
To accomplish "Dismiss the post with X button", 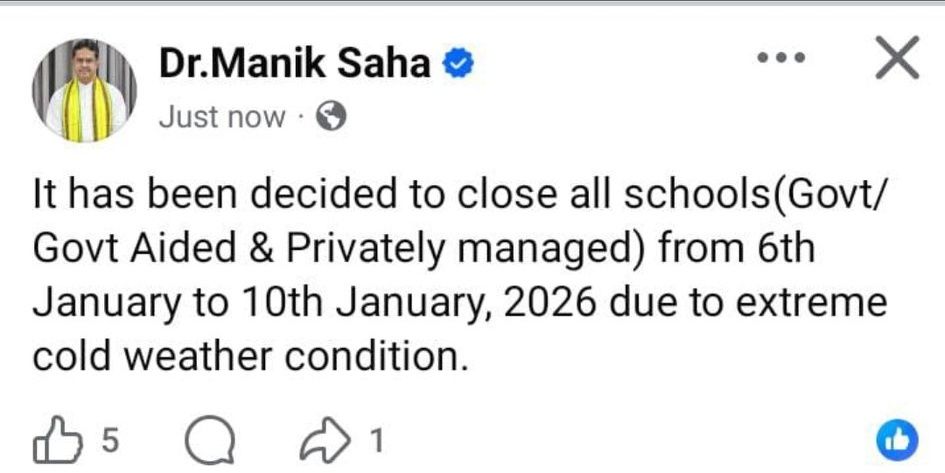I will tap(896, 62).
